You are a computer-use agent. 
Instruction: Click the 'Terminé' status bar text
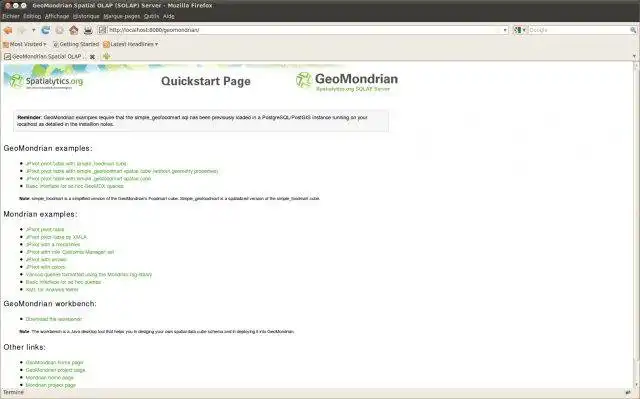pos(13,392)
